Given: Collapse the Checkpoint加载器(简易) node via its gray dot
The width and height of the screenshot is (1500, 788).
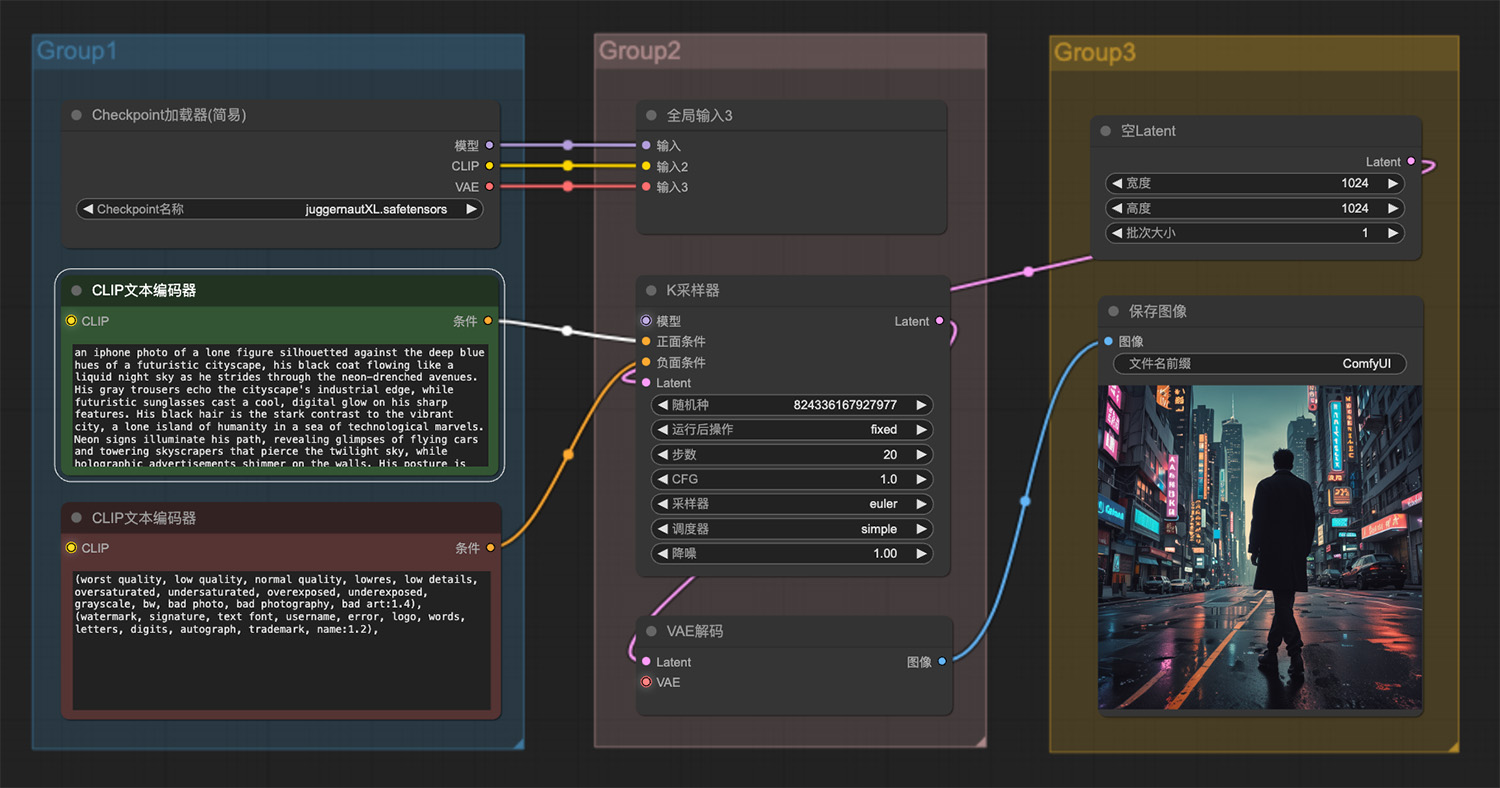Looking at the screenshot, I should tap(77, 115).
